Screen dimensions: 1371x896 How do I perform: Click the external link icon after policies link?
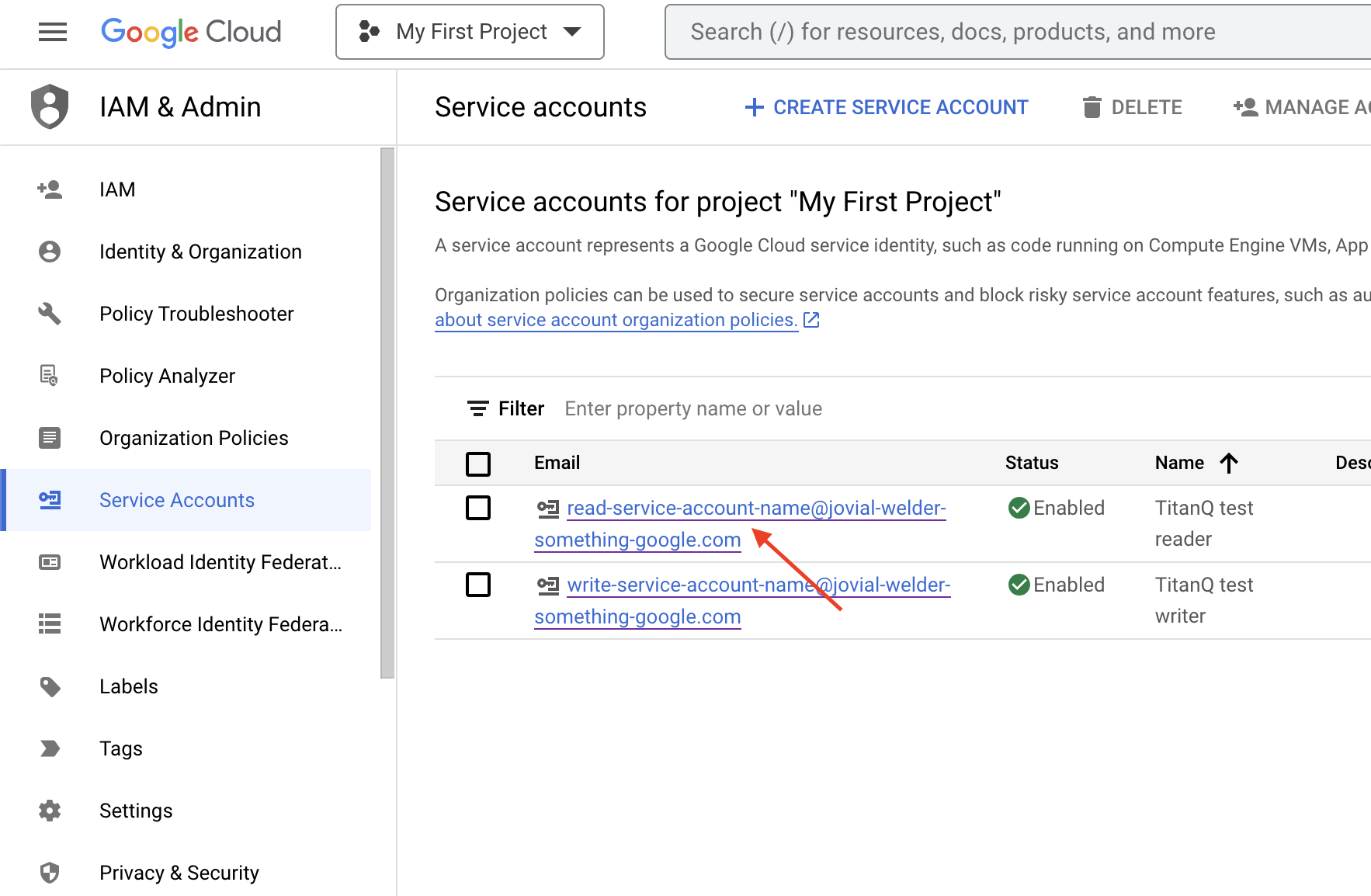tap(811, 320)
